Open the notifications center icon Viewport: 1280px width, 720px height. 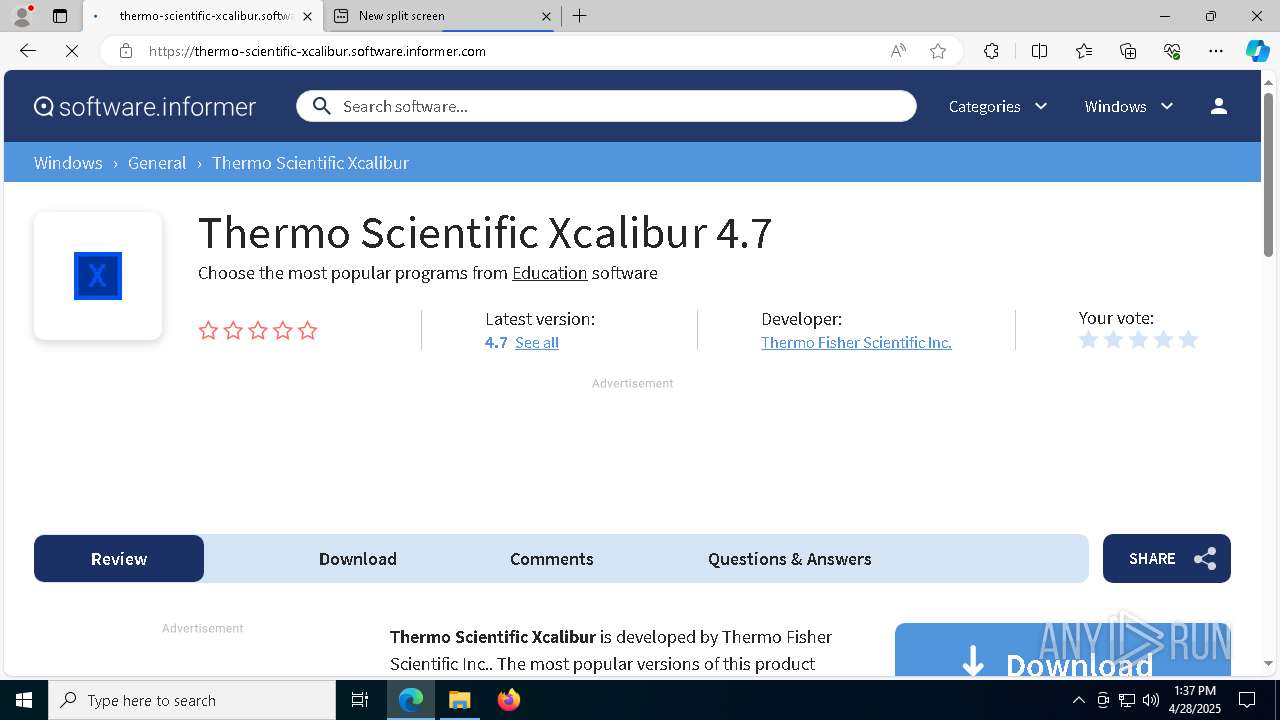[1247, 700]
